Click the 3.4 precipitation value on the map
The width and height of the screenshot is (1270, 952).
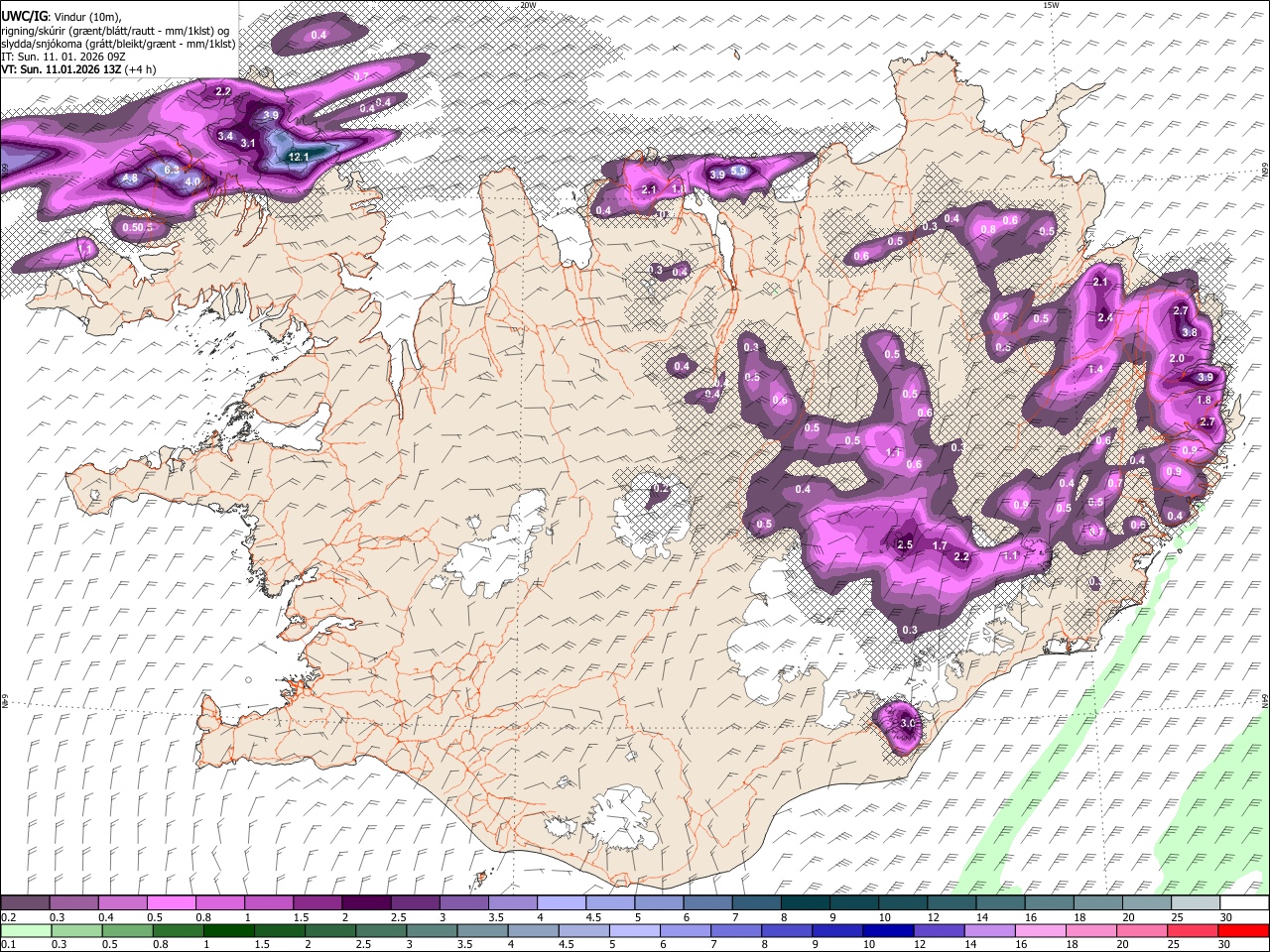225,136
